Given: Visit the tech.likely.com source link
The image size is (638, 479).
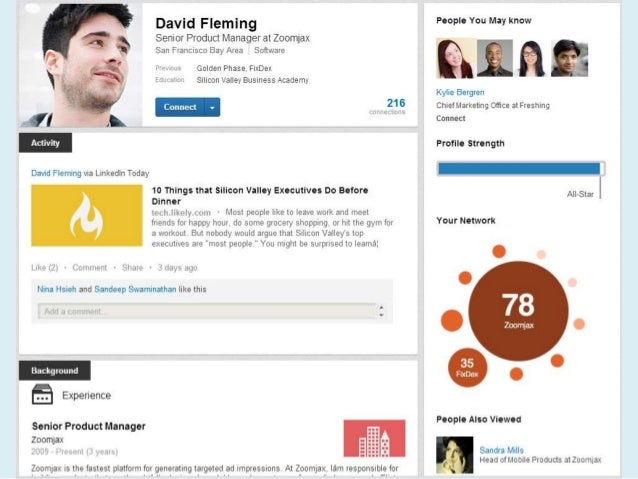Looking at the screenshot, I should pos(181,212).
